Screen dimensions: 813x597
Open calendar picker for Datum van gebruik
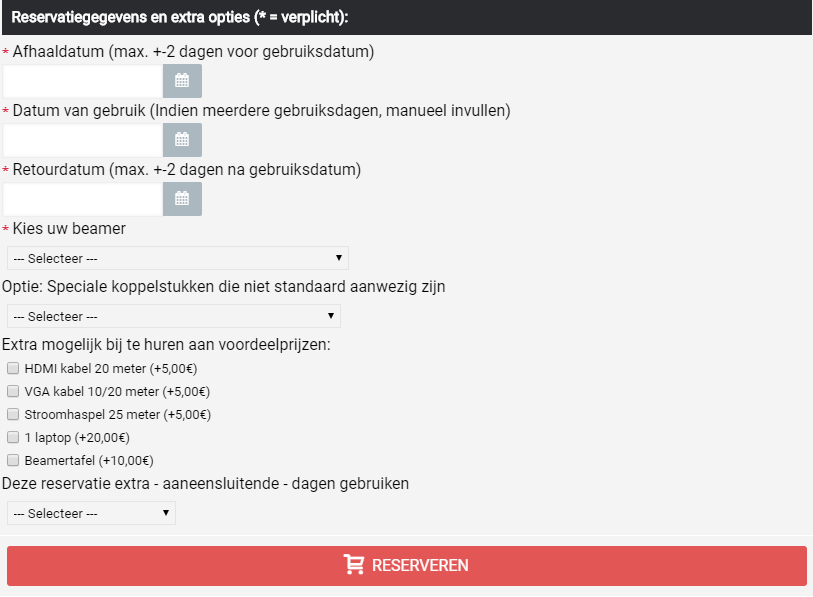tap(182, 140)
